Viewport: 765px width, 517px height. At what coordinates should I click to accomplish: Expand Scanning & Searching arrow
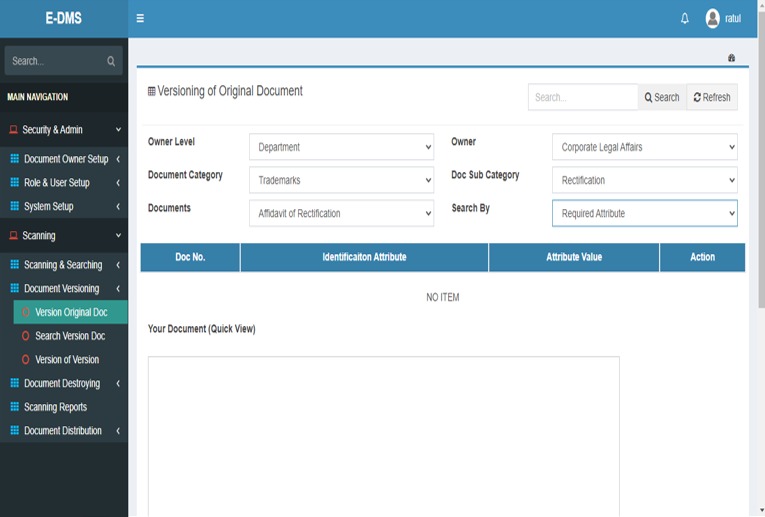coord(118,265)
